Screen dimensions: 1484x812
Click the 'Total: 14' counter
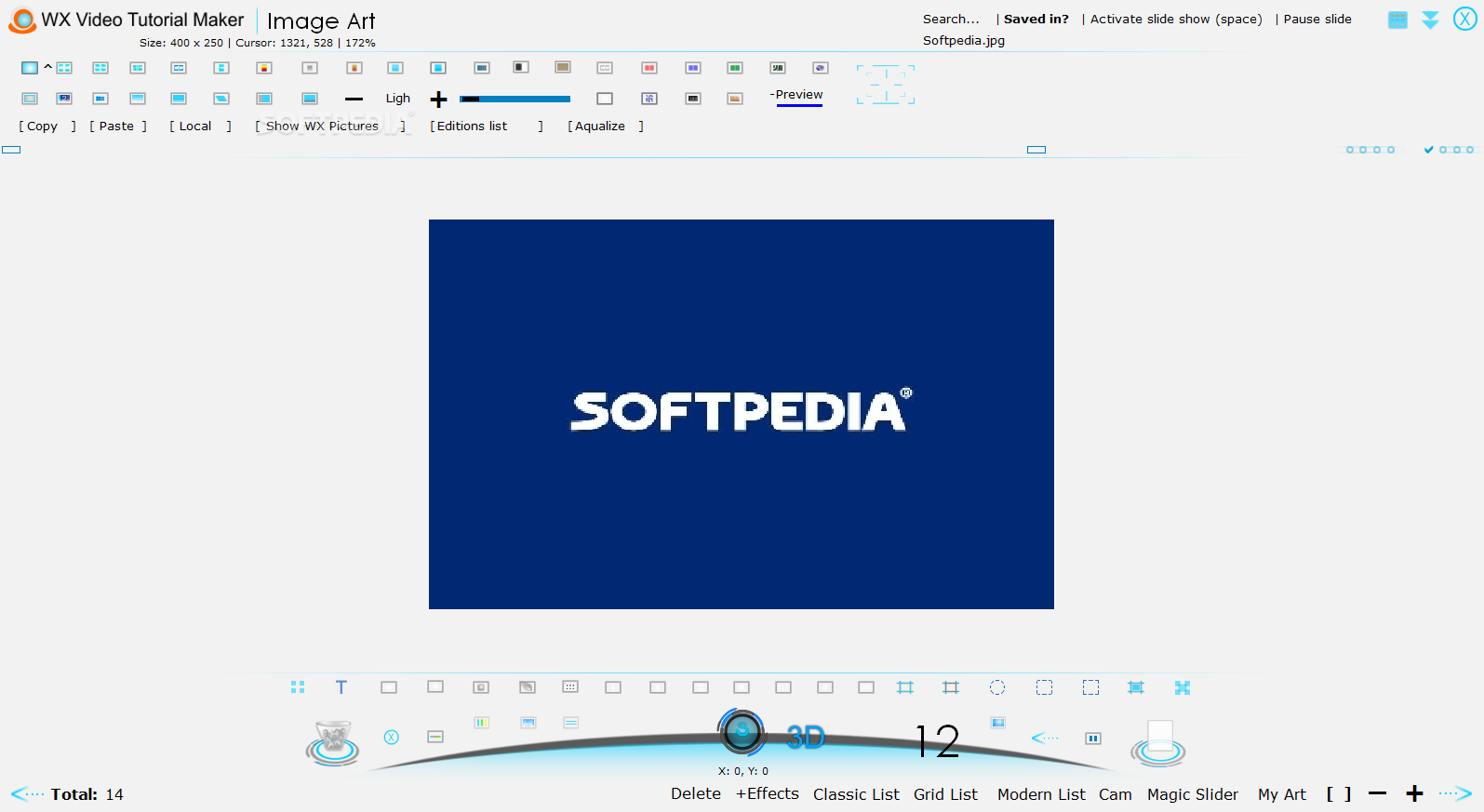tap(87, 794)
